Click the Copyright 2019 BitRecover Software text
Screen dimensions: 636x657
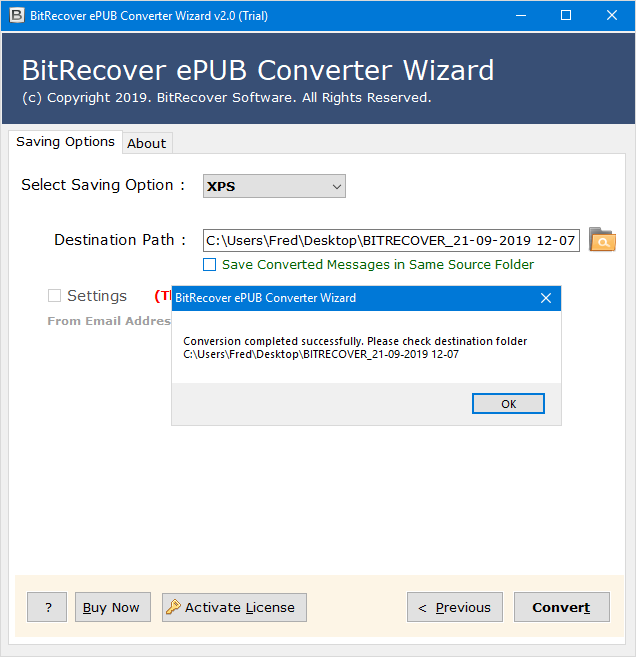226,98
